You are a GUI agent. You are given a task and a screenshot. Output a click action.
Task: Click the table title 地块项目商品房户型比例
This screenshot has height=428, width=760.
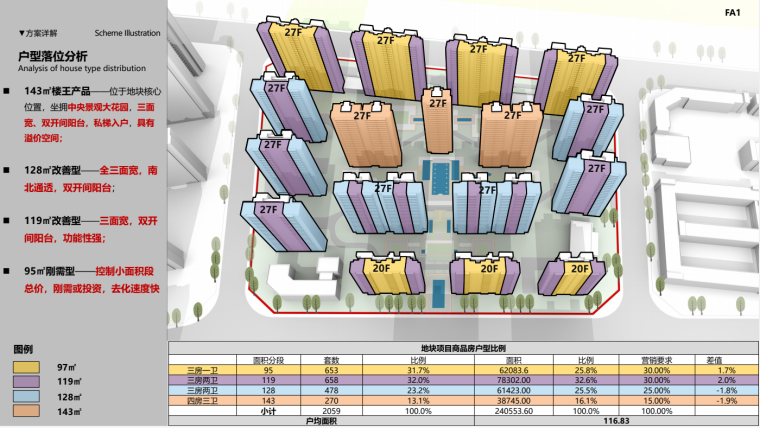(462, 347)
